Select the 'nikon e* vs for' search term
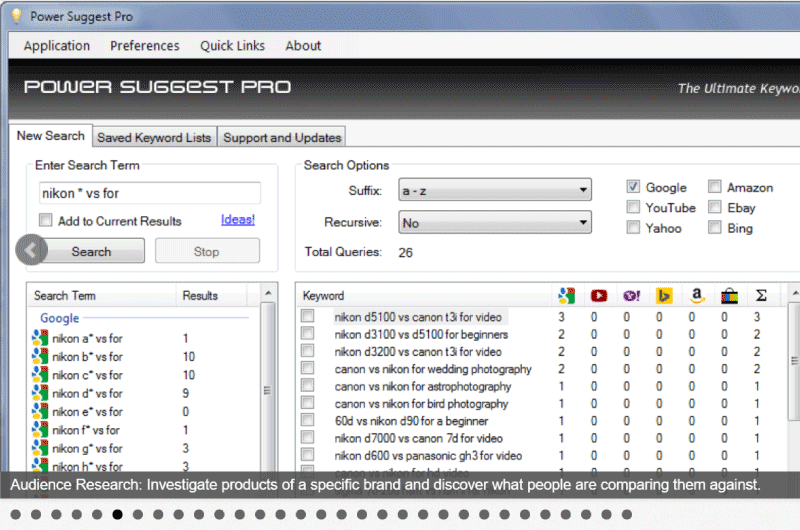The image size is (800, 530). 87,412
